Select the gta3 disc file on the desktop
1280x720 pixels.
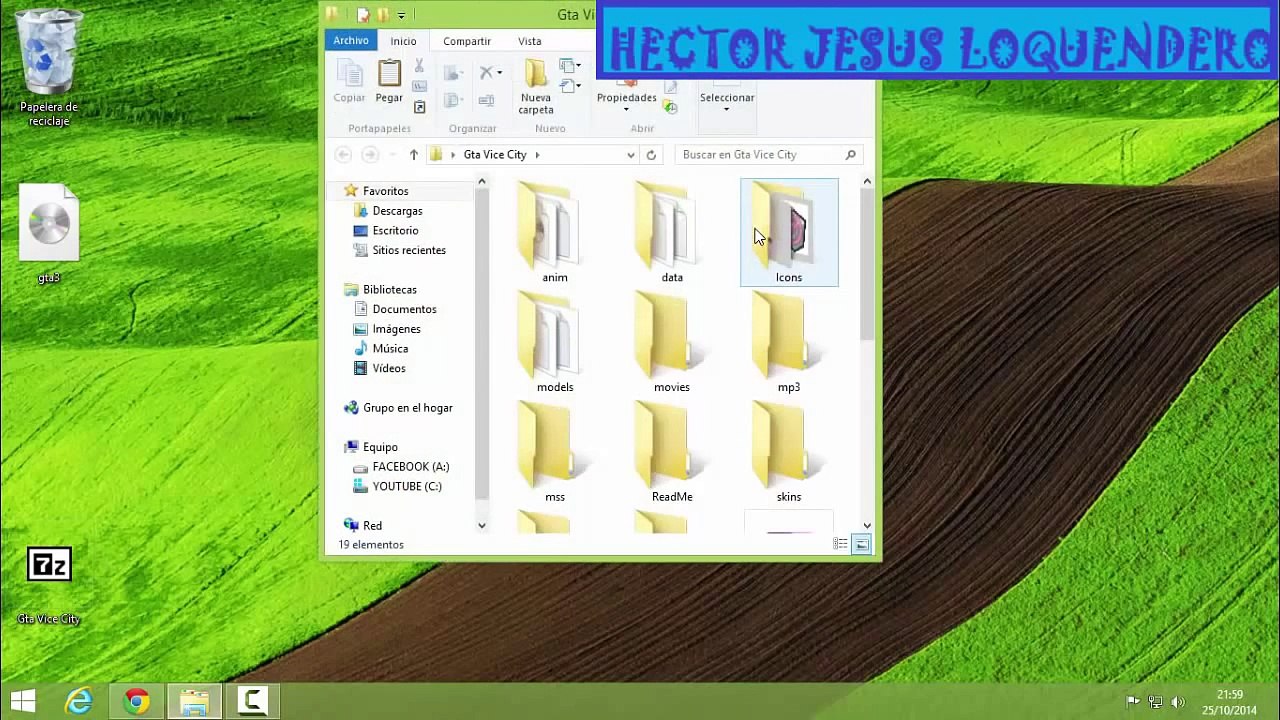49,234
